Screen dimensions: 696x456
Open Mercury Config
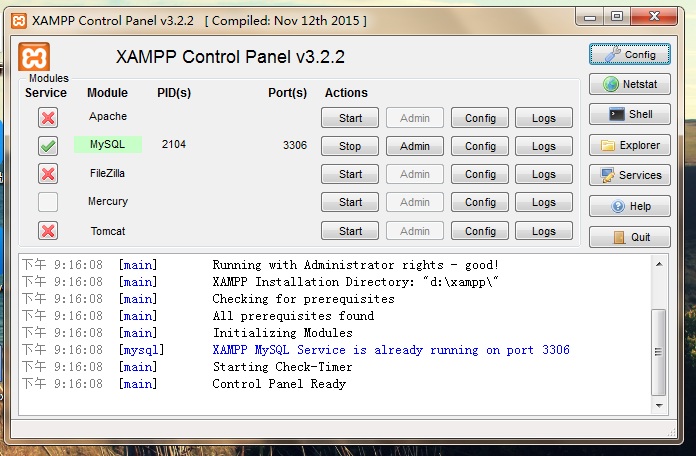pos(480,202)
